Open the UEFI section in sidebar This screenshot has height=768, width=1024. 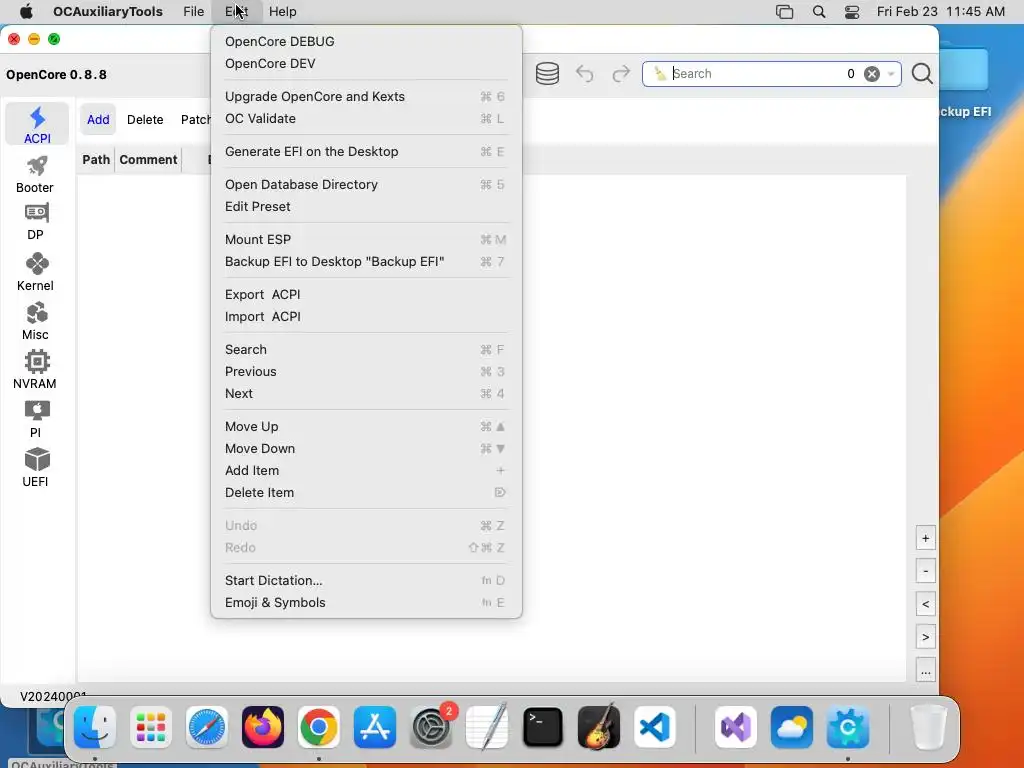click(x=35, y=468)
